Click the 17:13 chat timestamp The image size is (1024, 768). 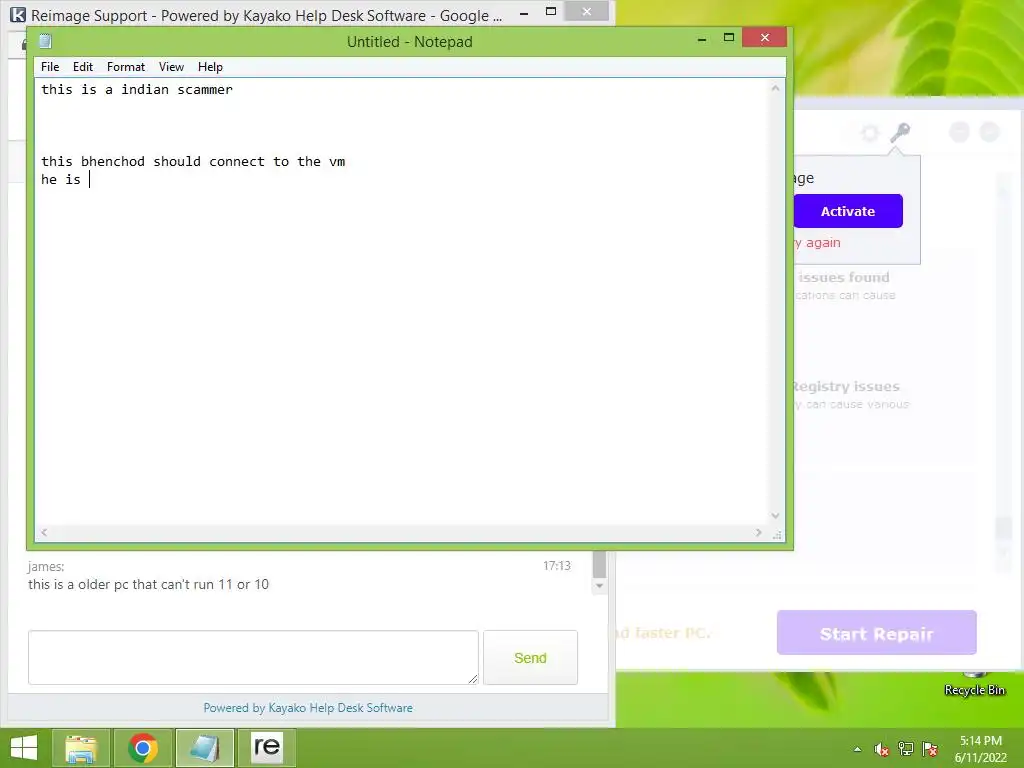tap(556, 566)
